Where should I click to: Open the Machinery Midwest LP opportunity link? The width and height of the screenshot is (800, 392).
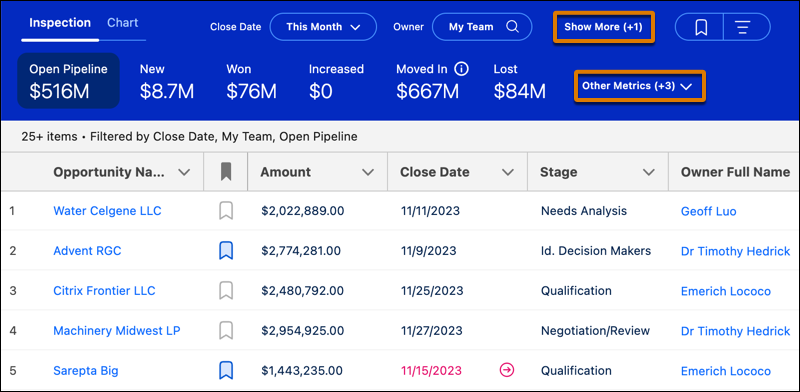[x=117, y=330]
